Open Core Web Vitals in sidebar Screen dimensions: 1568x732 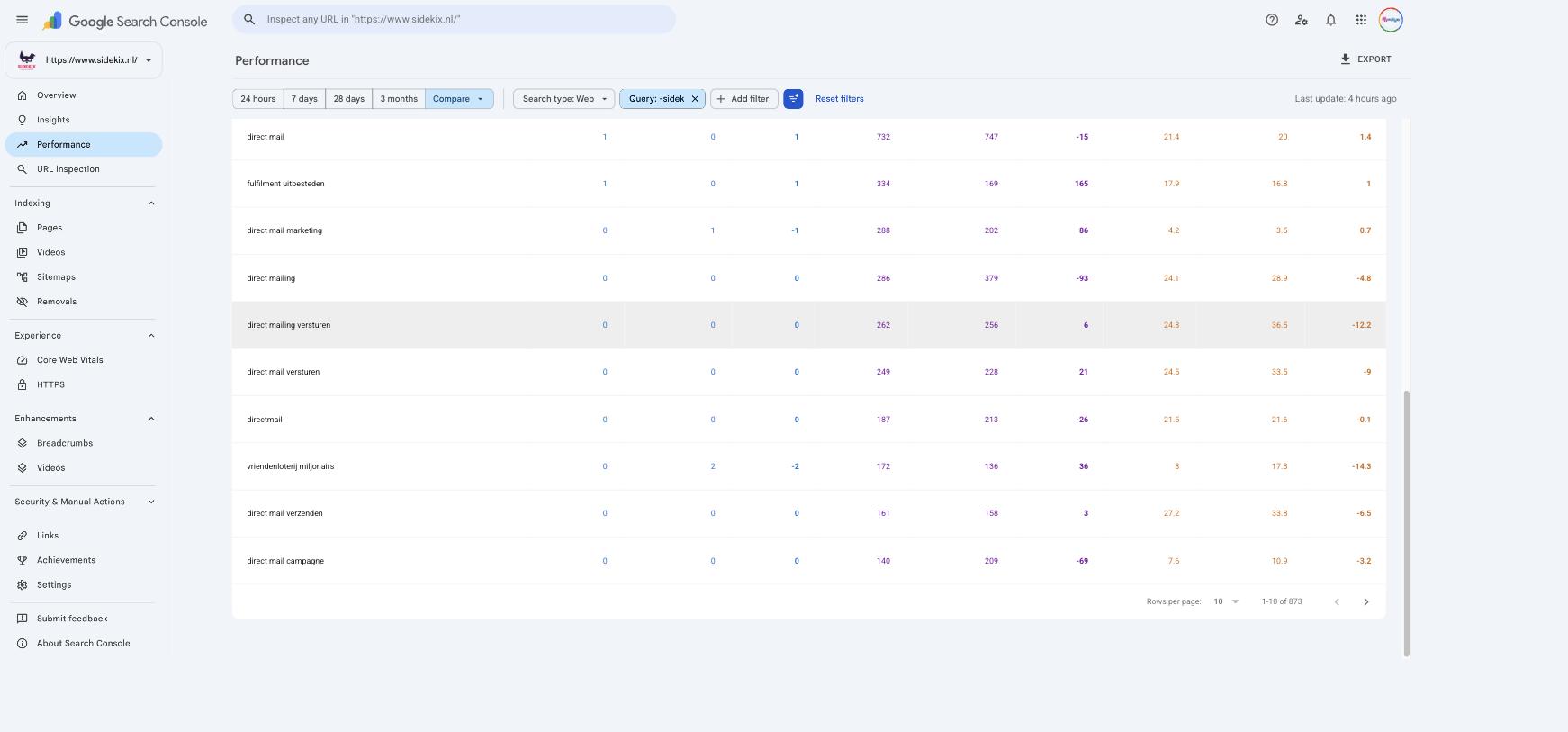point(70,360)
